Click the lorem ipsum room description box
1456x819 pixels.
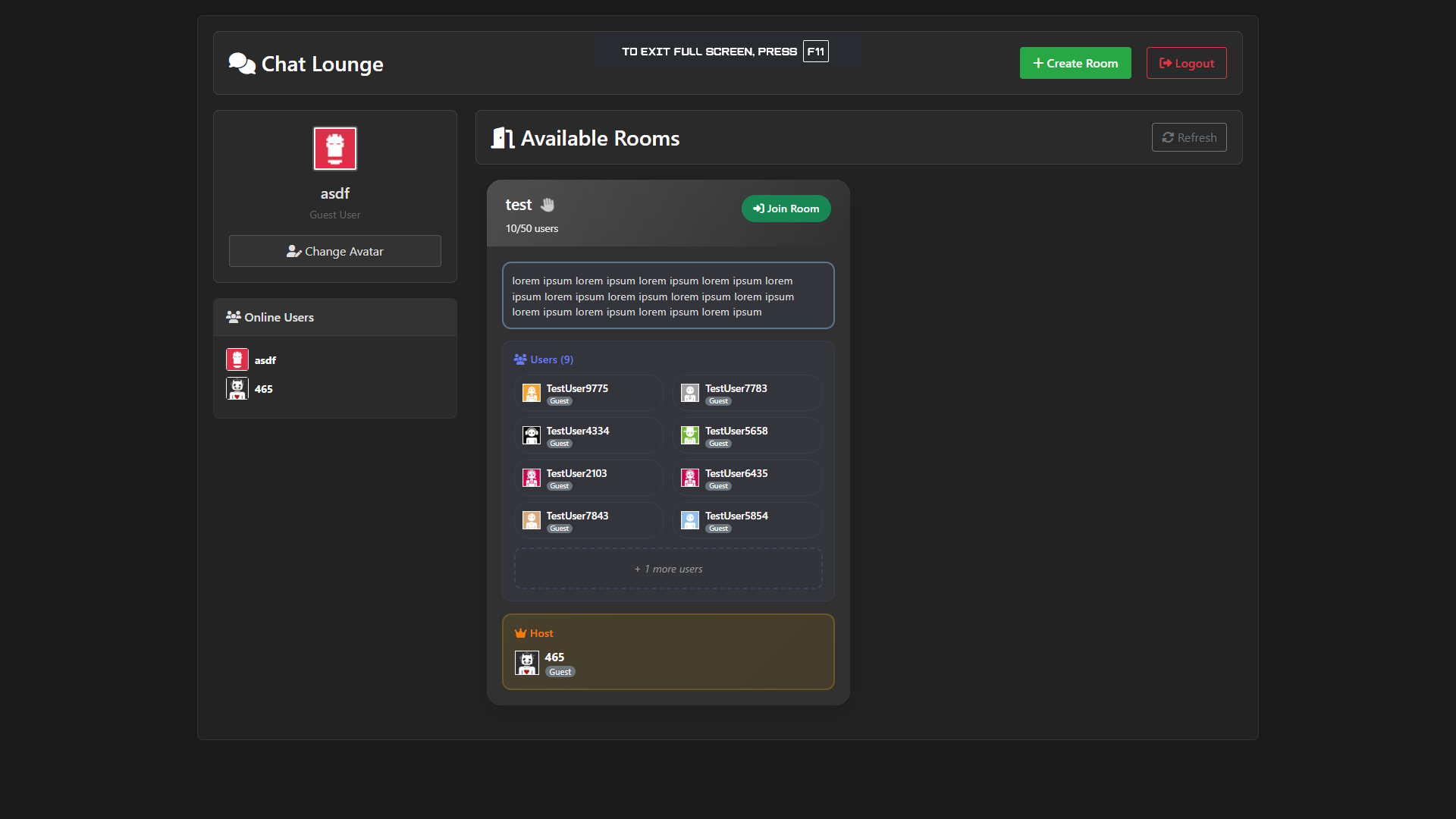pos(668,296)
